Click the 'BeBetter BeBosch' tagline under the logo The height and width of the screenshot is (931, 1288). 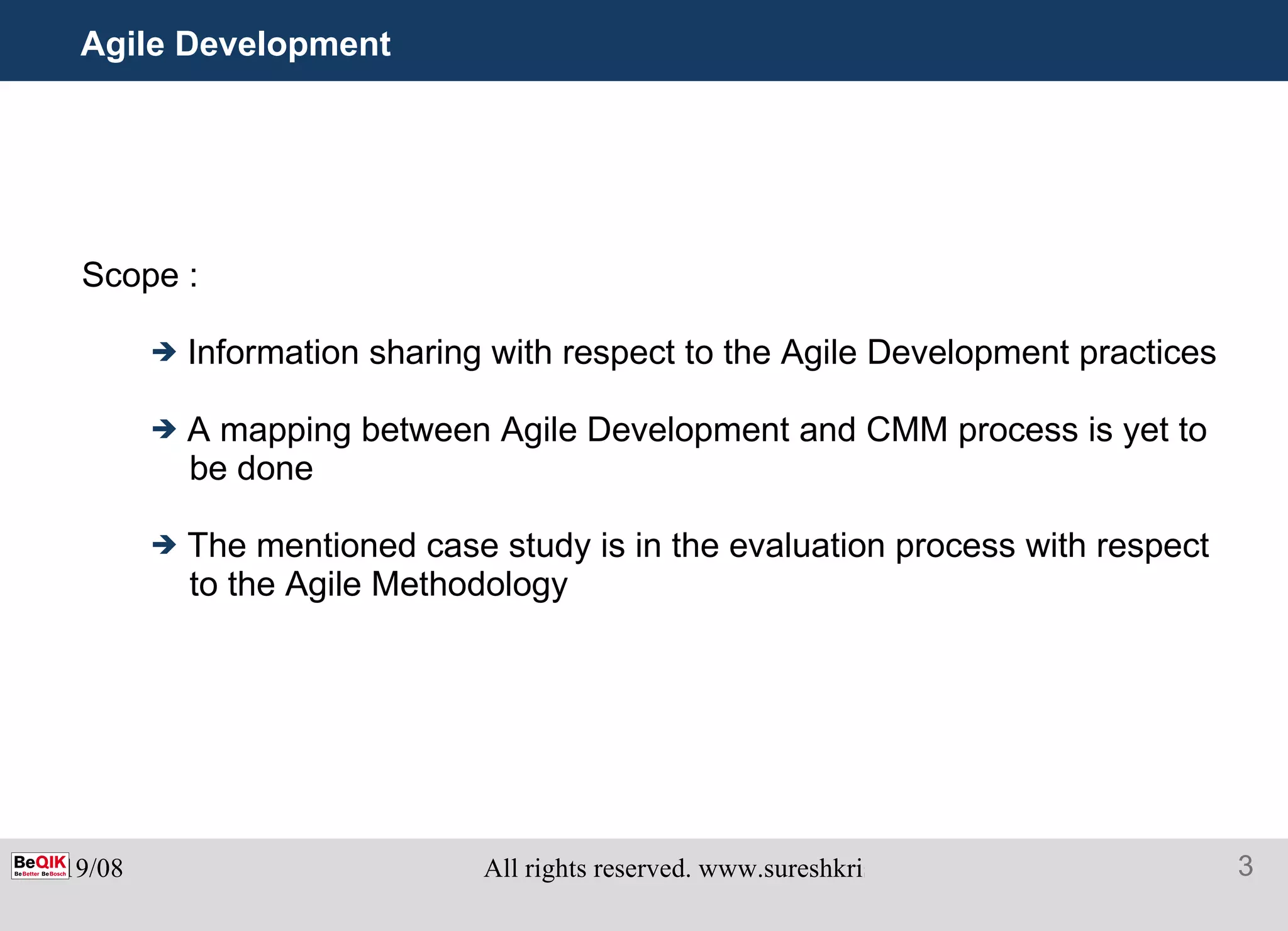coord(40,874)
